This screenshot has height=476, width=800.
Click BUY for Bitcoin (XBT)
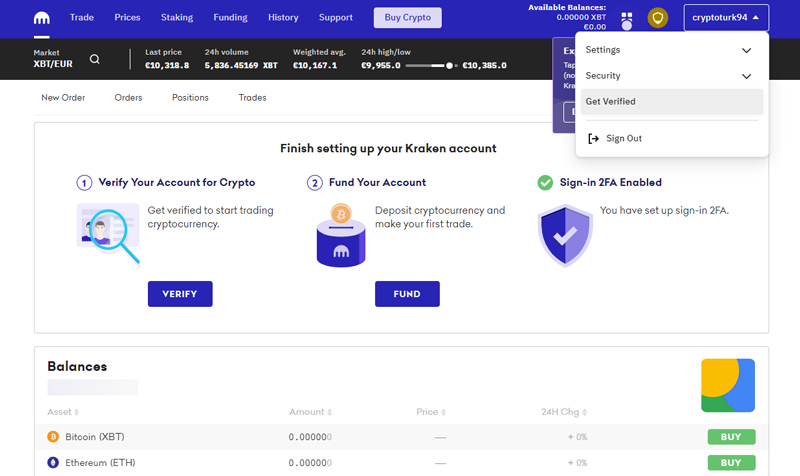pos(731,437)
